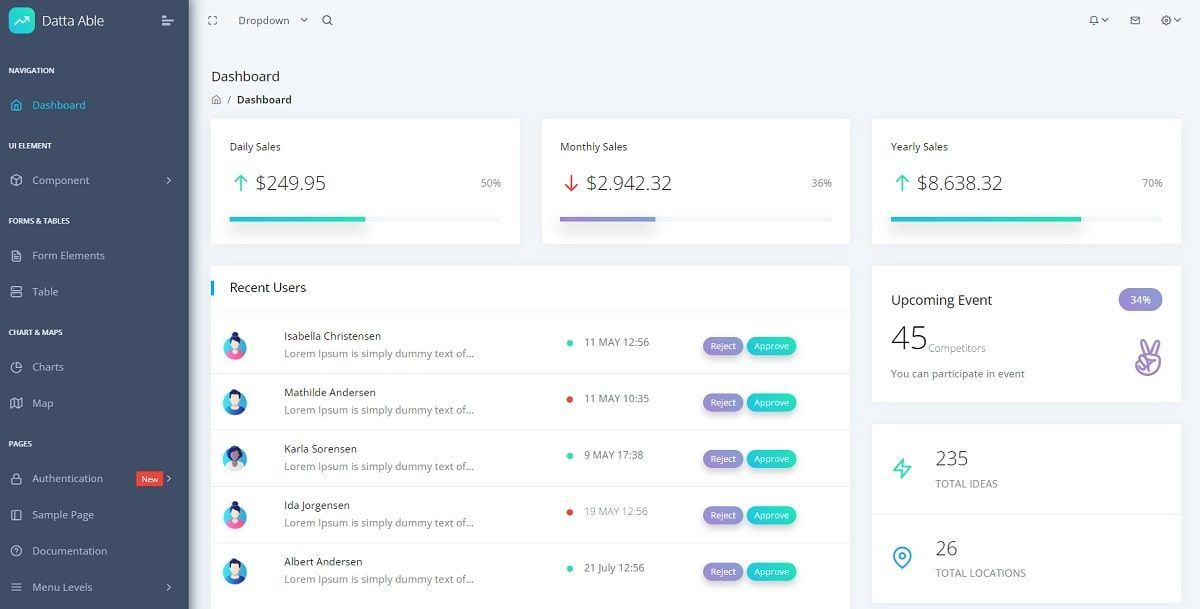Open the Dropdown menu in the top bar
Viewport: 1200px width, 609px height.
point(264,20)
